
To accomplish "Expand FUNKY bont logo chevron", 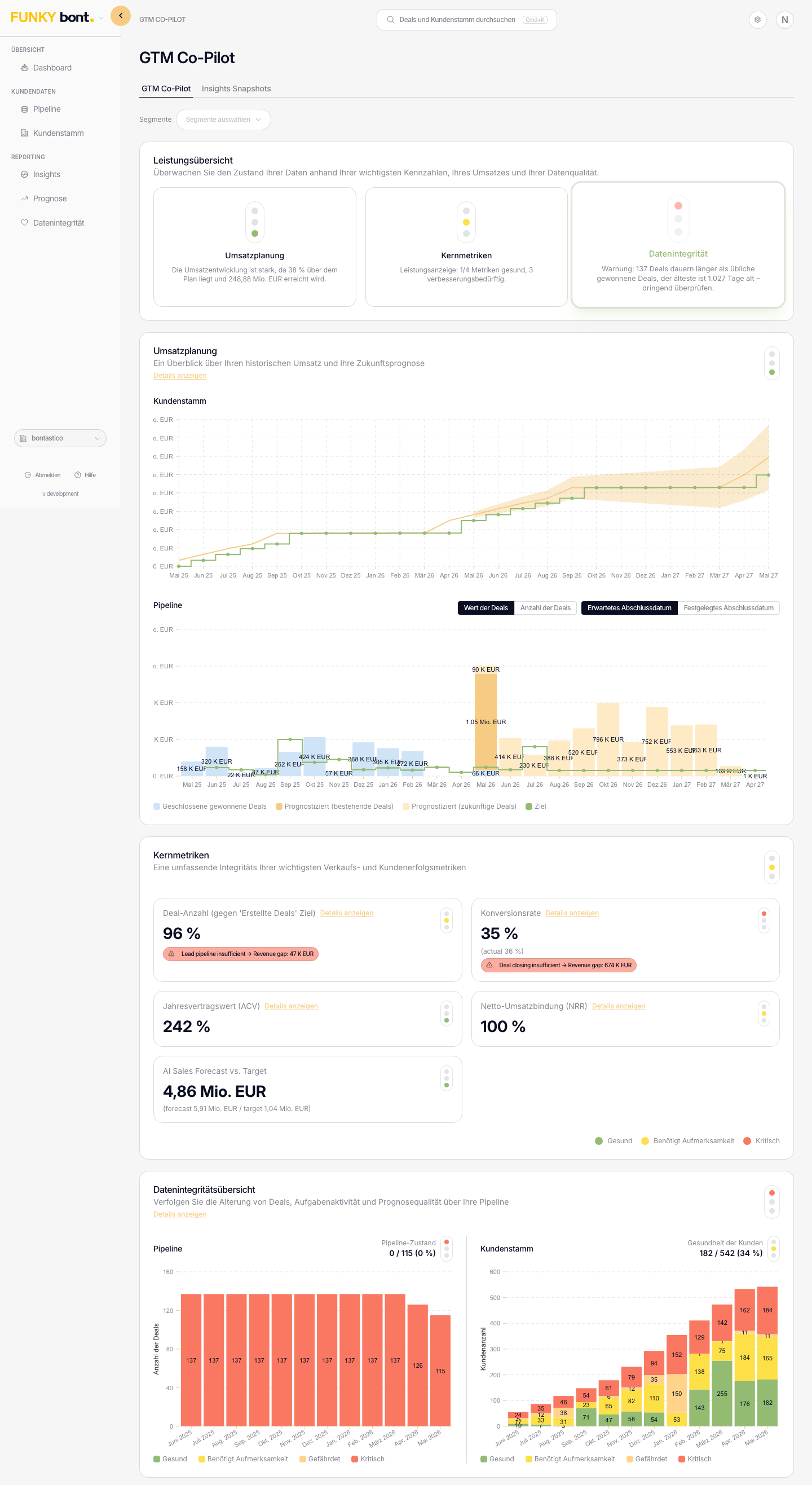I will pyautogui.click(x=101, y=19).
